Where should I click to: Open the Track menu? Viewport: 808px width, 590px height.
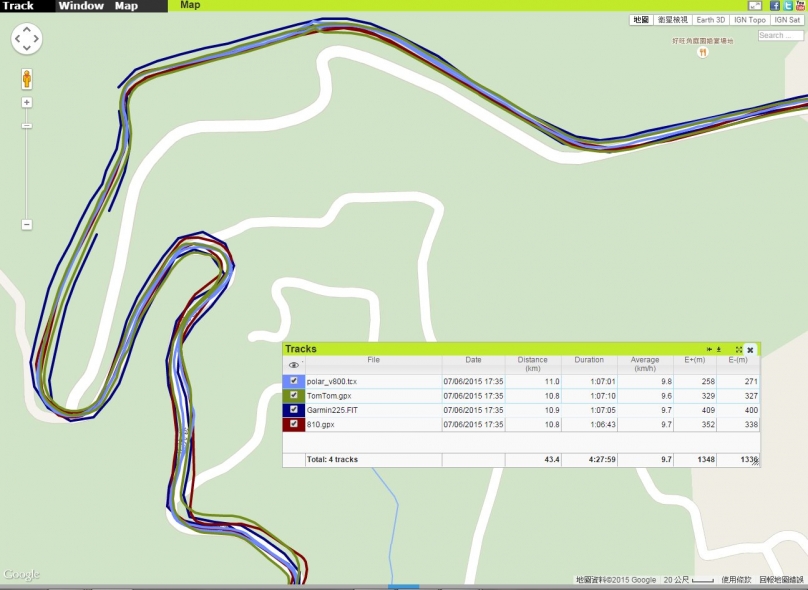(18, 6)
